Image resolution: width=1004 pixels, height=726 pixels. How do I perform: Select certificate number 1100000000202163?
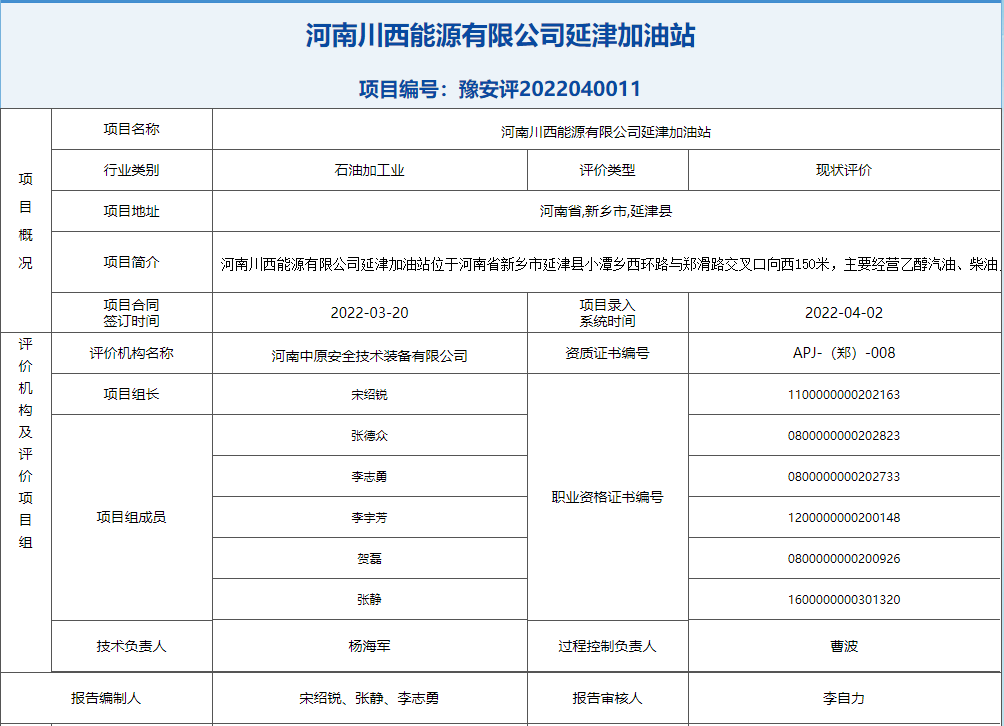(843, 395)
